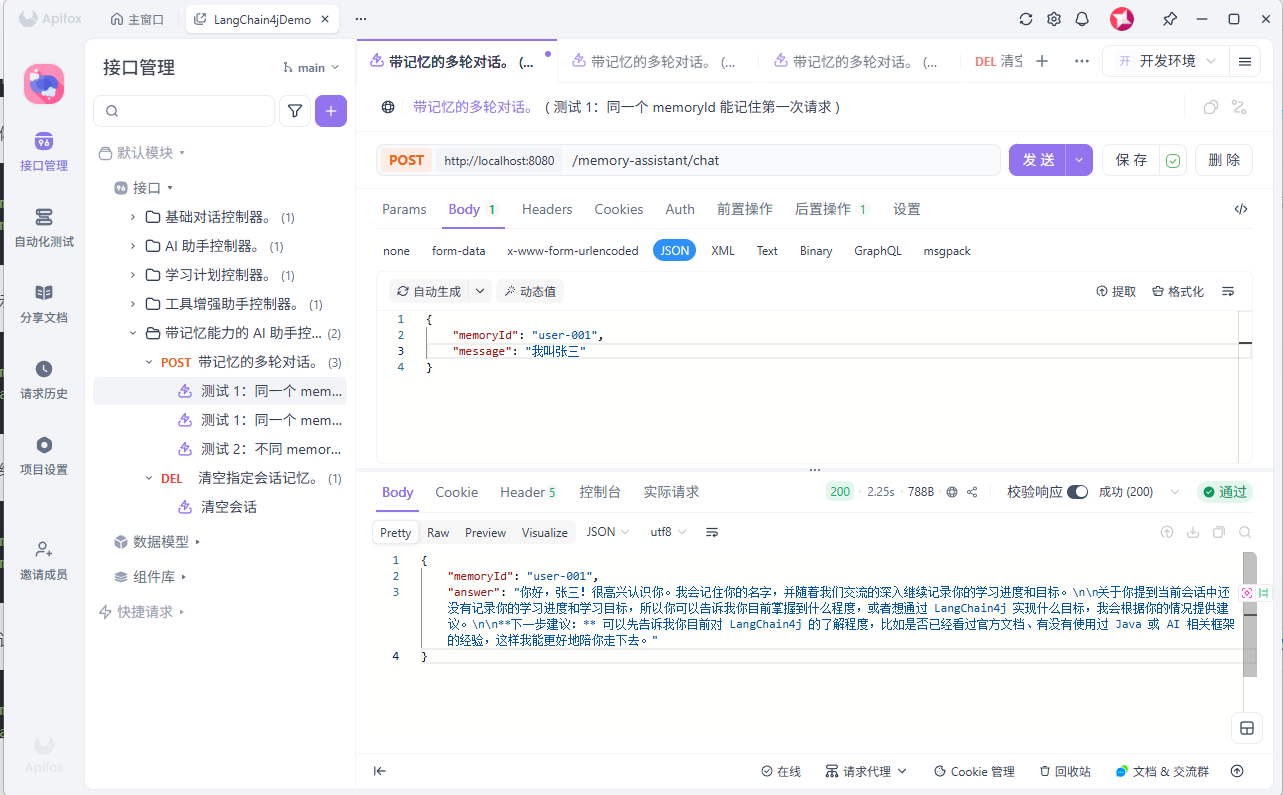The height and width of the screenshot is (795, 1283).
Task: Click the refresh icon in title bar
Action: (x=1026, y=19)
